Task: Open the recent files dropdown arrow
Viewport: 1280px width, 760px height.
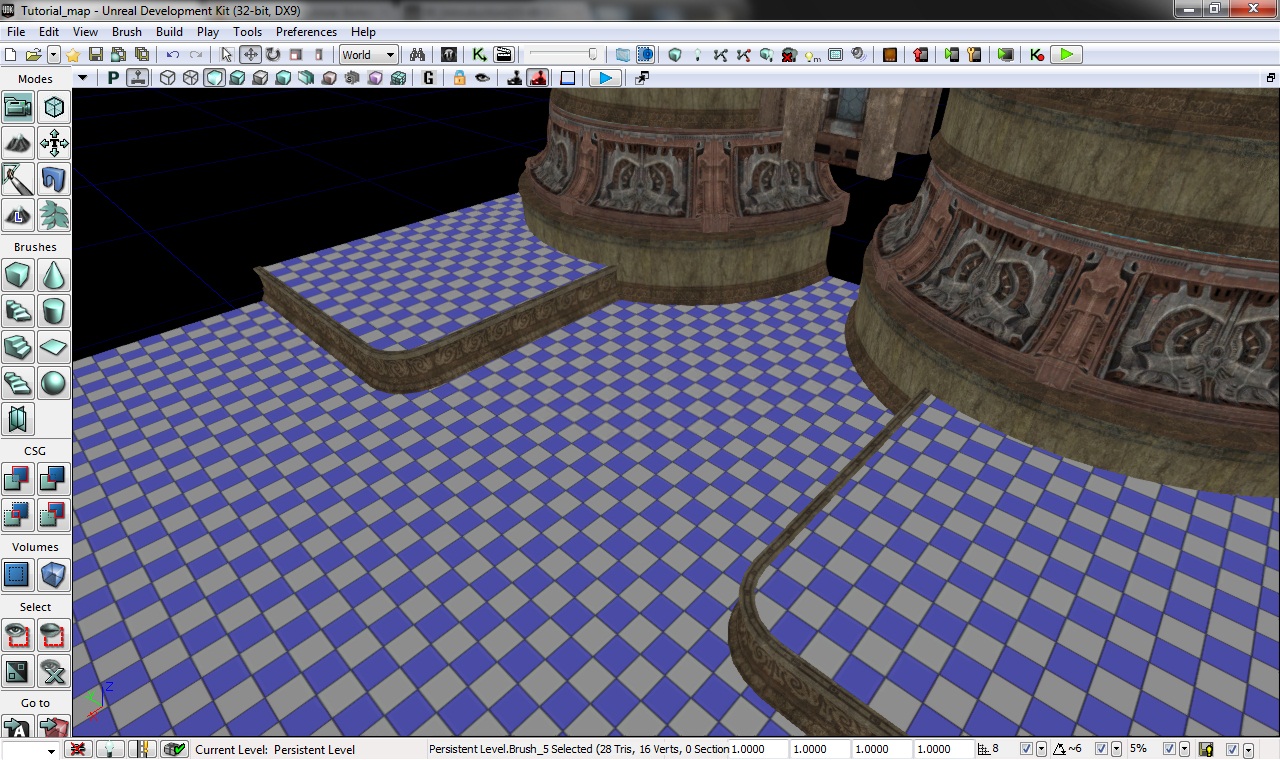Action: (53, 55)
